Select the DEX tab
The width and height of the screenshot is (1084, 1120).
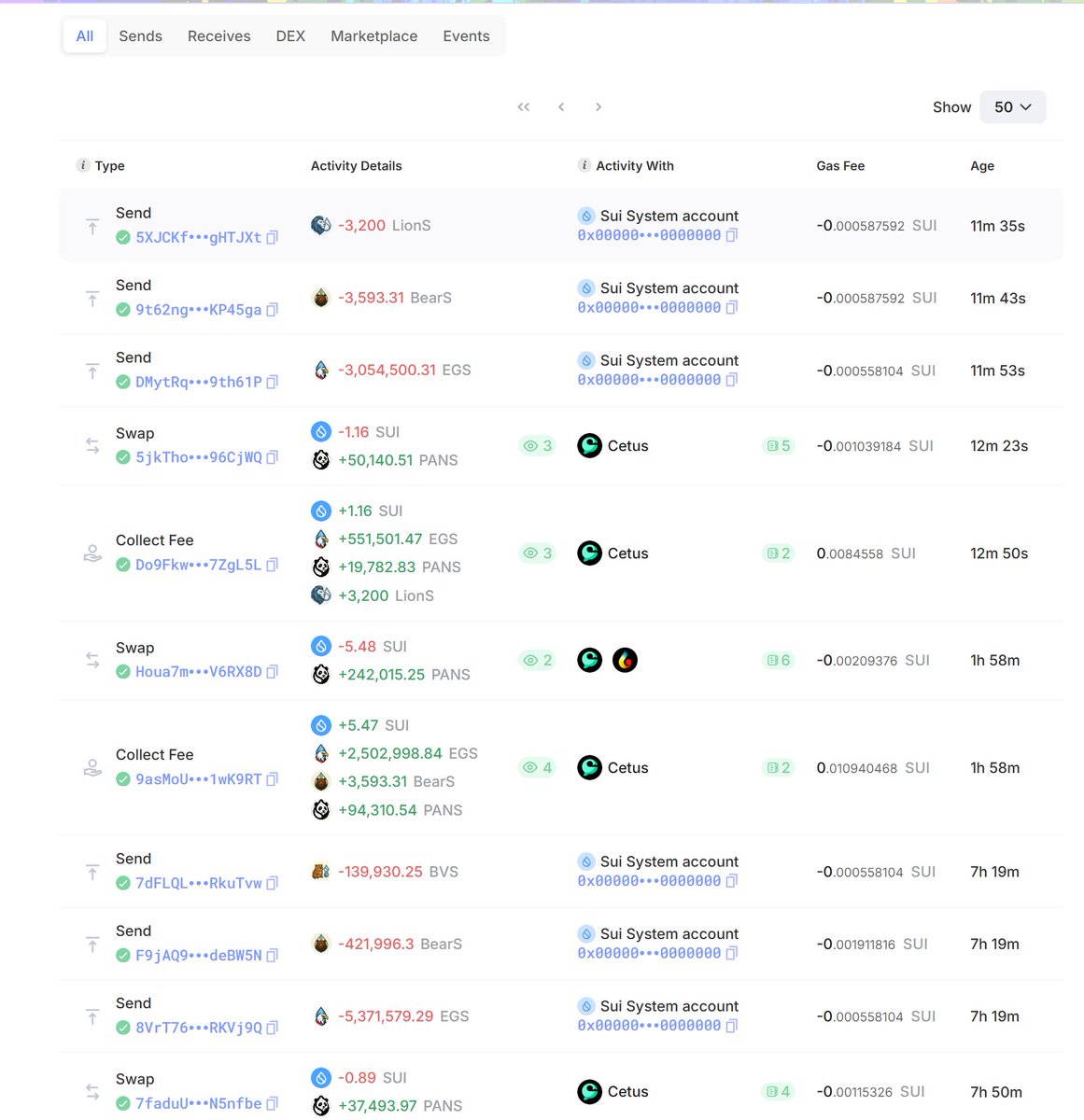coord(290,36)
